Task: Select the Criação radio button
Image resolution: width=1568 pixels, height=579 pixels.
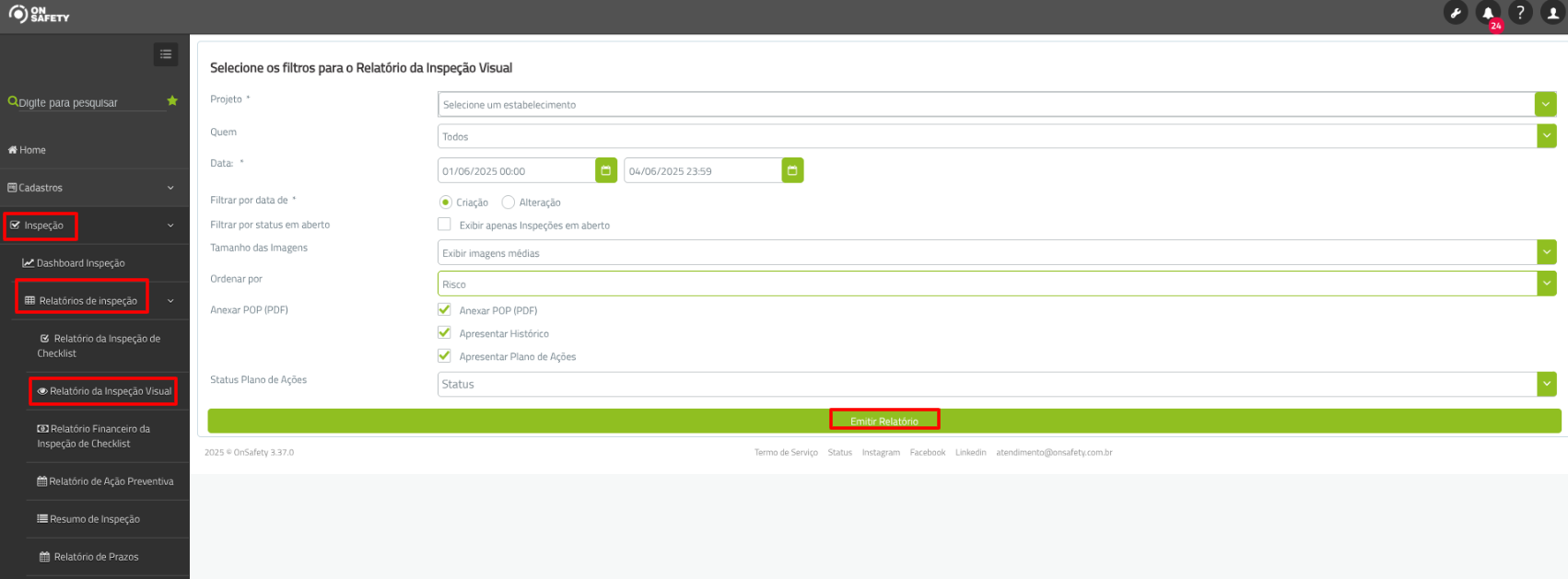Action: [x=446, y=202]
